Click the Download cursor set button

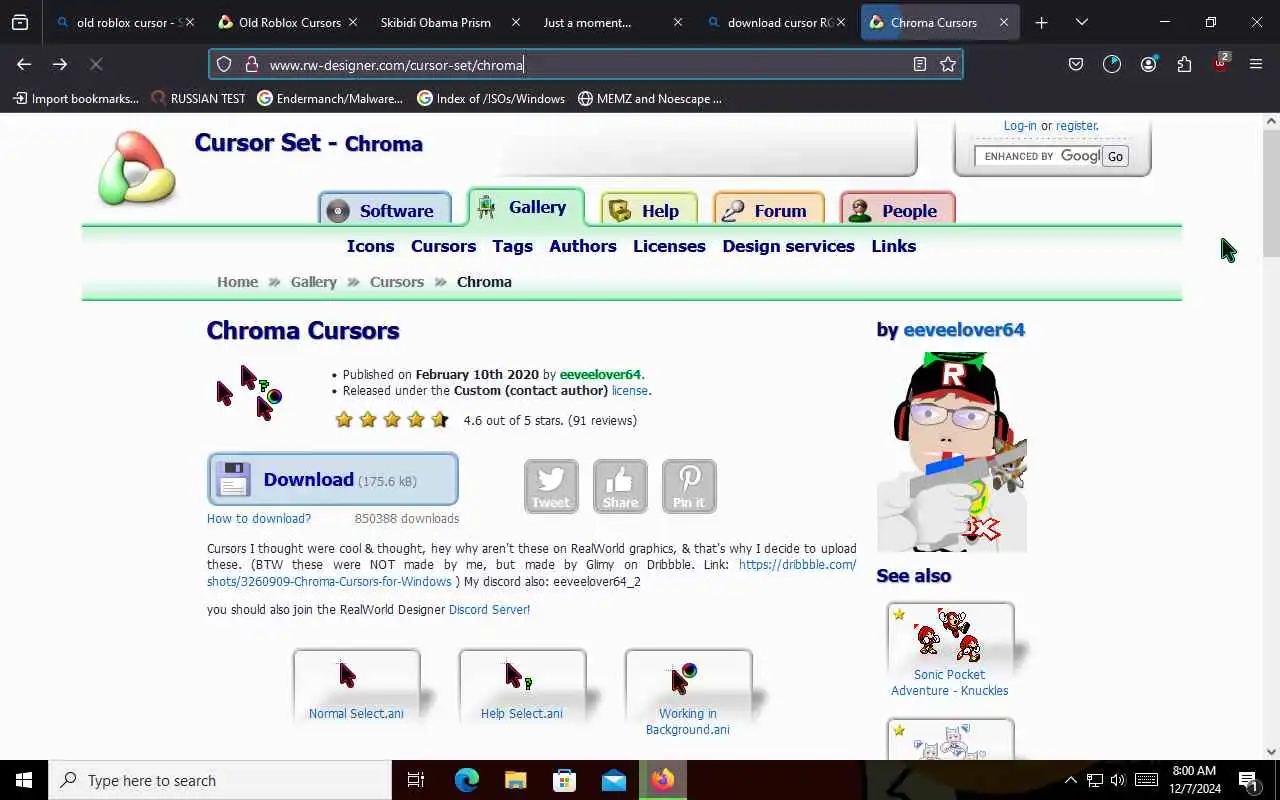click(x=333, y=479)
